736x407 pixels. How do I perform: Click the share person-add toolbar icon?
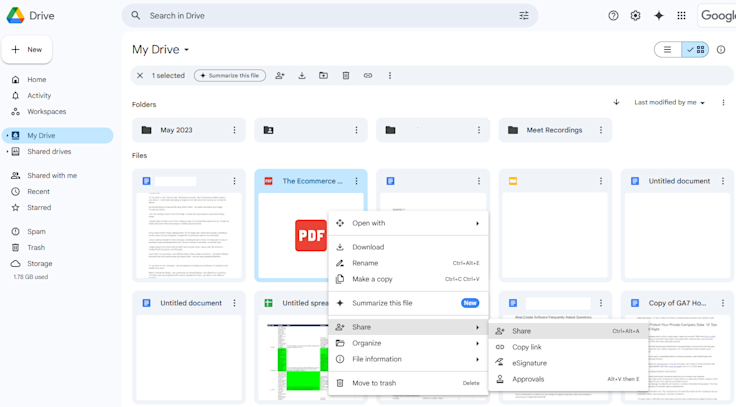pyautogui.click(x=280, y=76)
